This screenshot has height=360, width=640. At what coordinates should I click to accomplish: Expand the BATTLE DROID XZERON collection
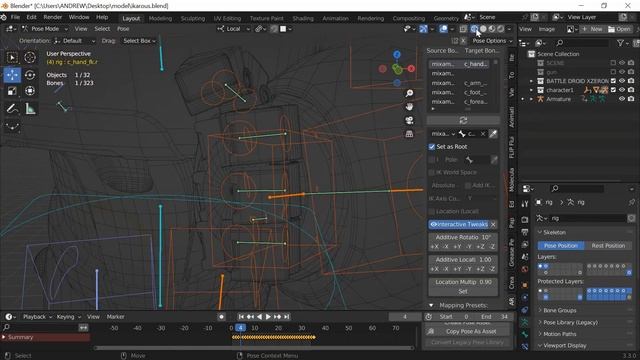coord(531,81)
